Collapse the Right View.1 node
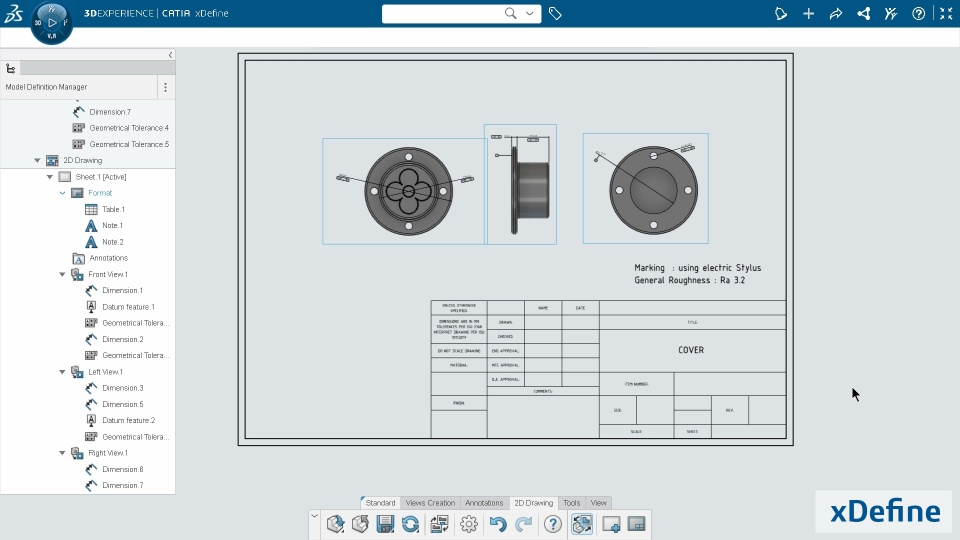 (x=62, y=453)
